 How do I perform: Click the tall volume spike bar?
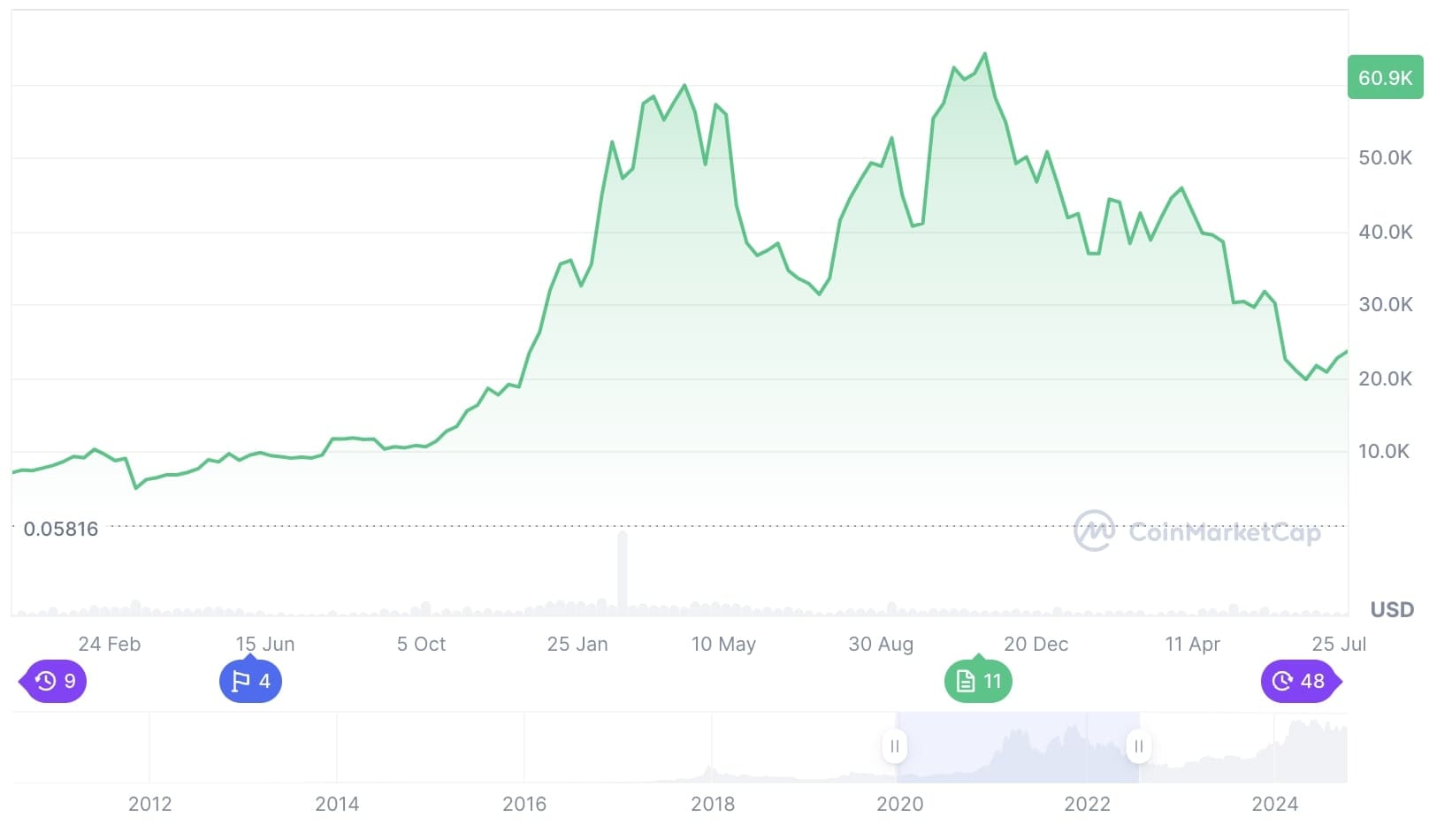click(x=623, y=570)
